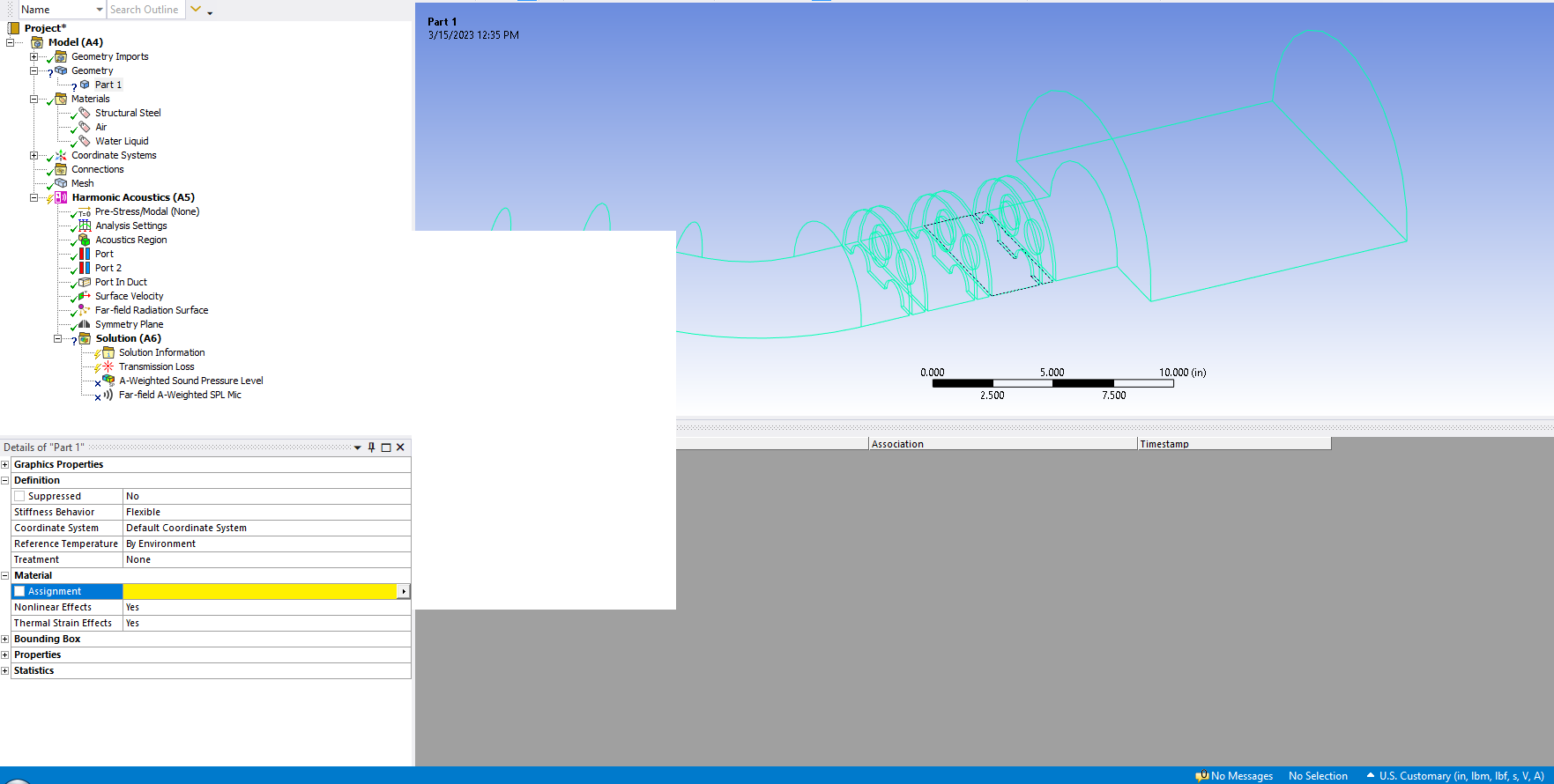Click the Harmonic Acoustics (A5) icon
Image resolution: width=1554 pixels, height=784 pixels.
61,197
